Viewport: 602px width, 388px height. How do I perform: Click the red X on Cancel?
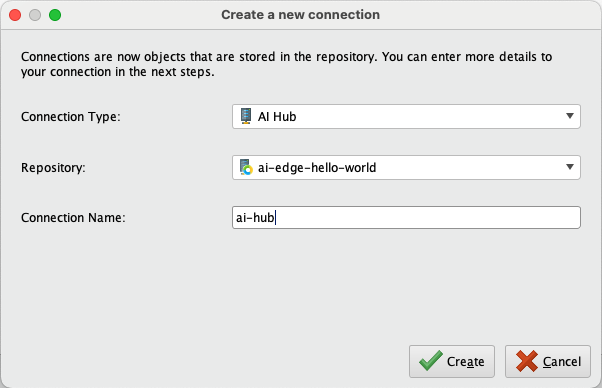527,361
